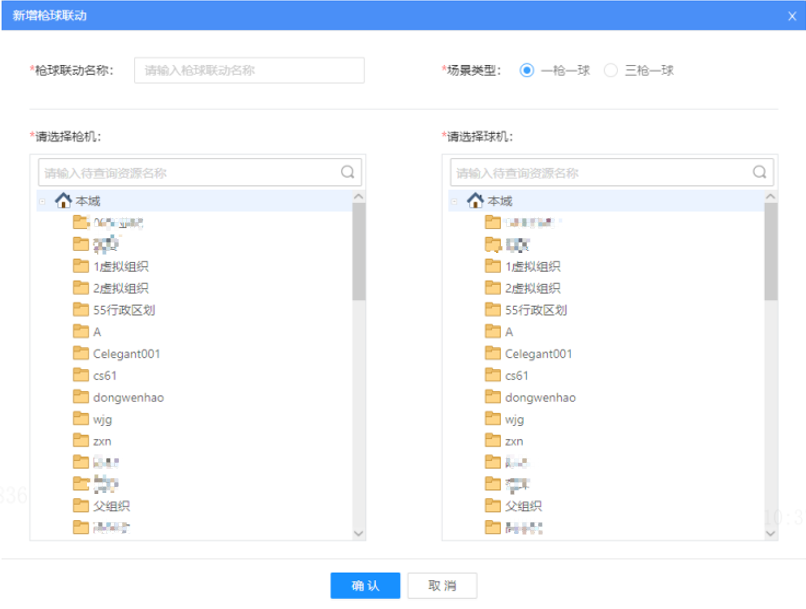Select the 三枪一球 scene type radio
The image size is (806, 609).
coord(611,70)
